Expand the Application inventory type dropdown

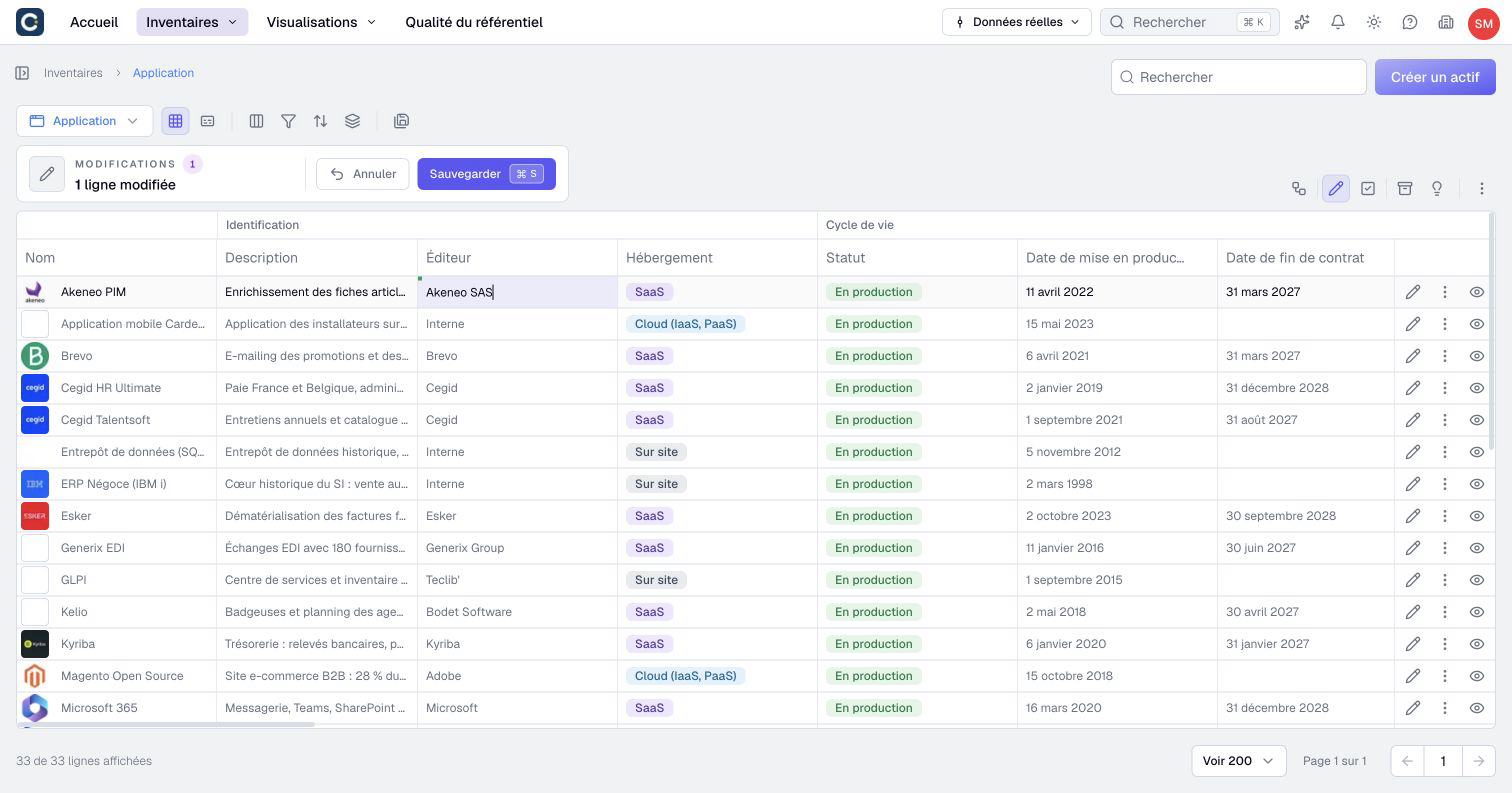click(x=85, y=121)
